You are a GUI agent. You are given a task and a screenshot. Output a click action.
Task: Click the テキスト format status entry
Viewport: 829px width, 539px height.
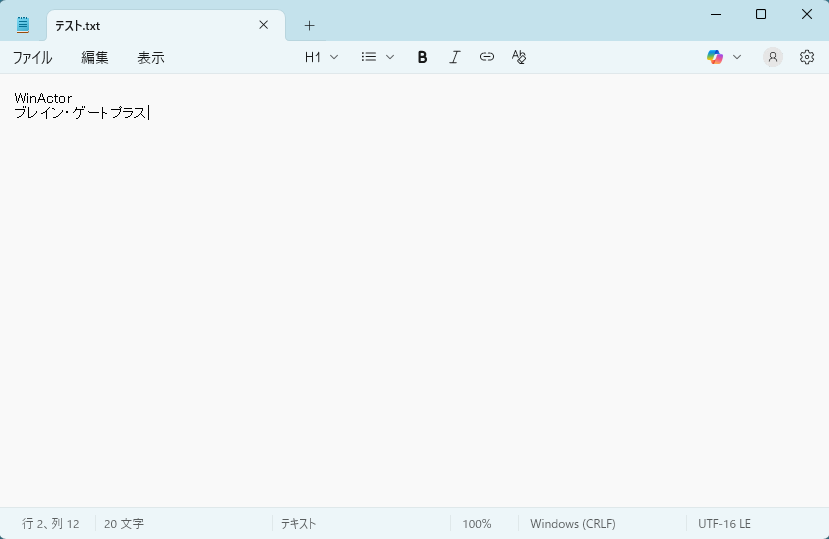coord(298,524)
